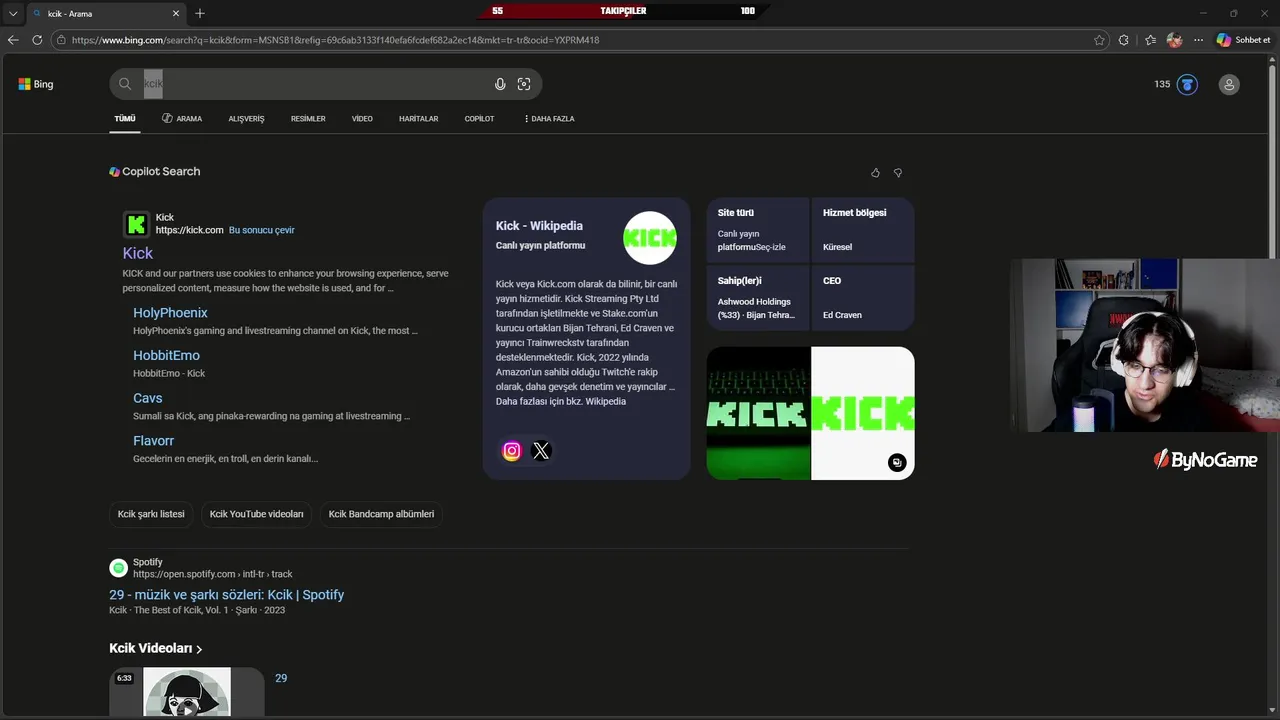This screenshot has width=1280, height=720.
Task: Click "Kcik şarkı listesi" suggestion chip
Action: (151, 514)
